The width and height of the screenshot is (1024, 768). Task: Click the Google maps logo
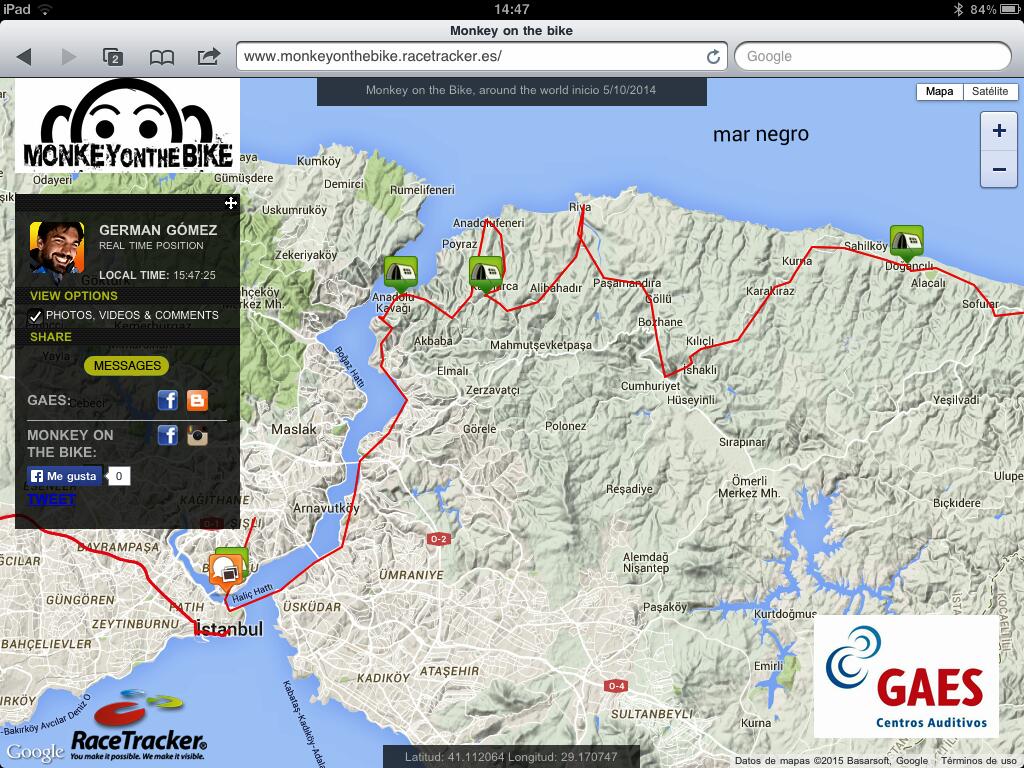35,752
